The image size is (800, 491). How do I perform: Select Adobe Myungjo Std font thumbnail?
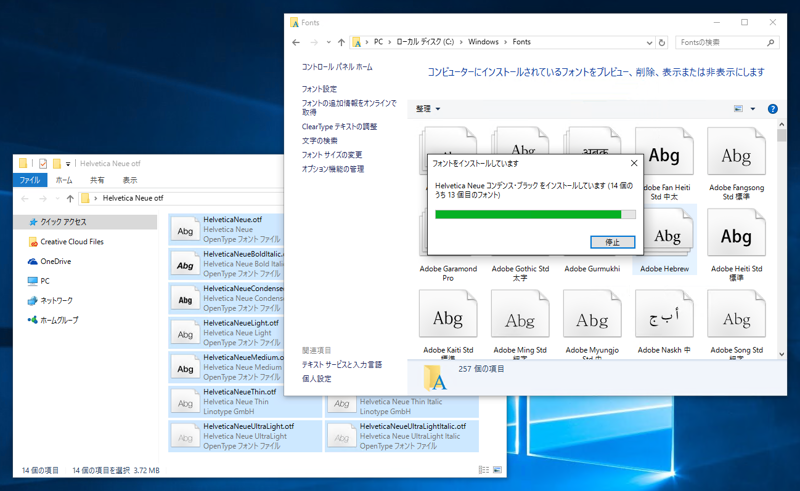(x=592, y=314)
